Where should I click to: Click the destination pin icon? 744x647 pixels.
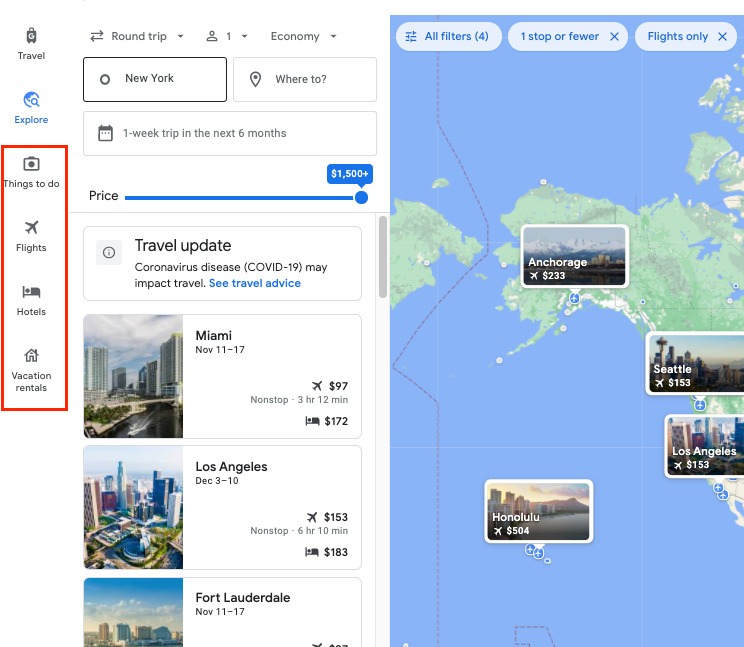pos(255,79)
